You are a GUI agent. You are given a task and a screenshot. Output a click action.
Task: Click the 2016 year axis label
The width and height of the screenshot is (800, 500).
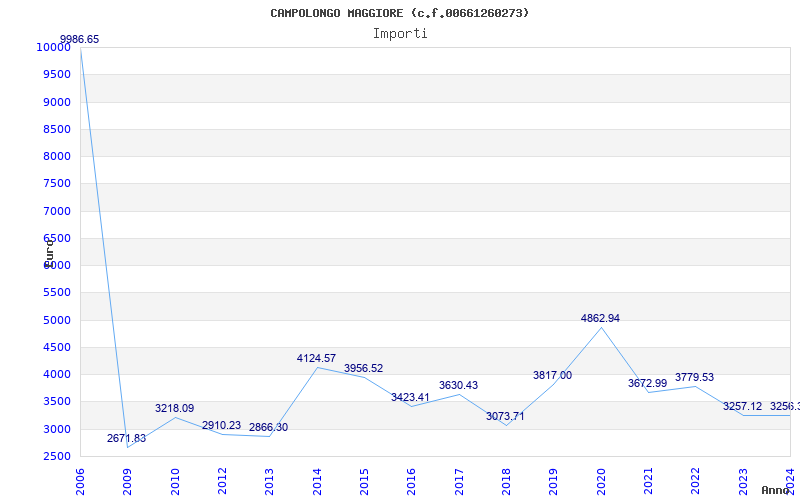(412, 482)
